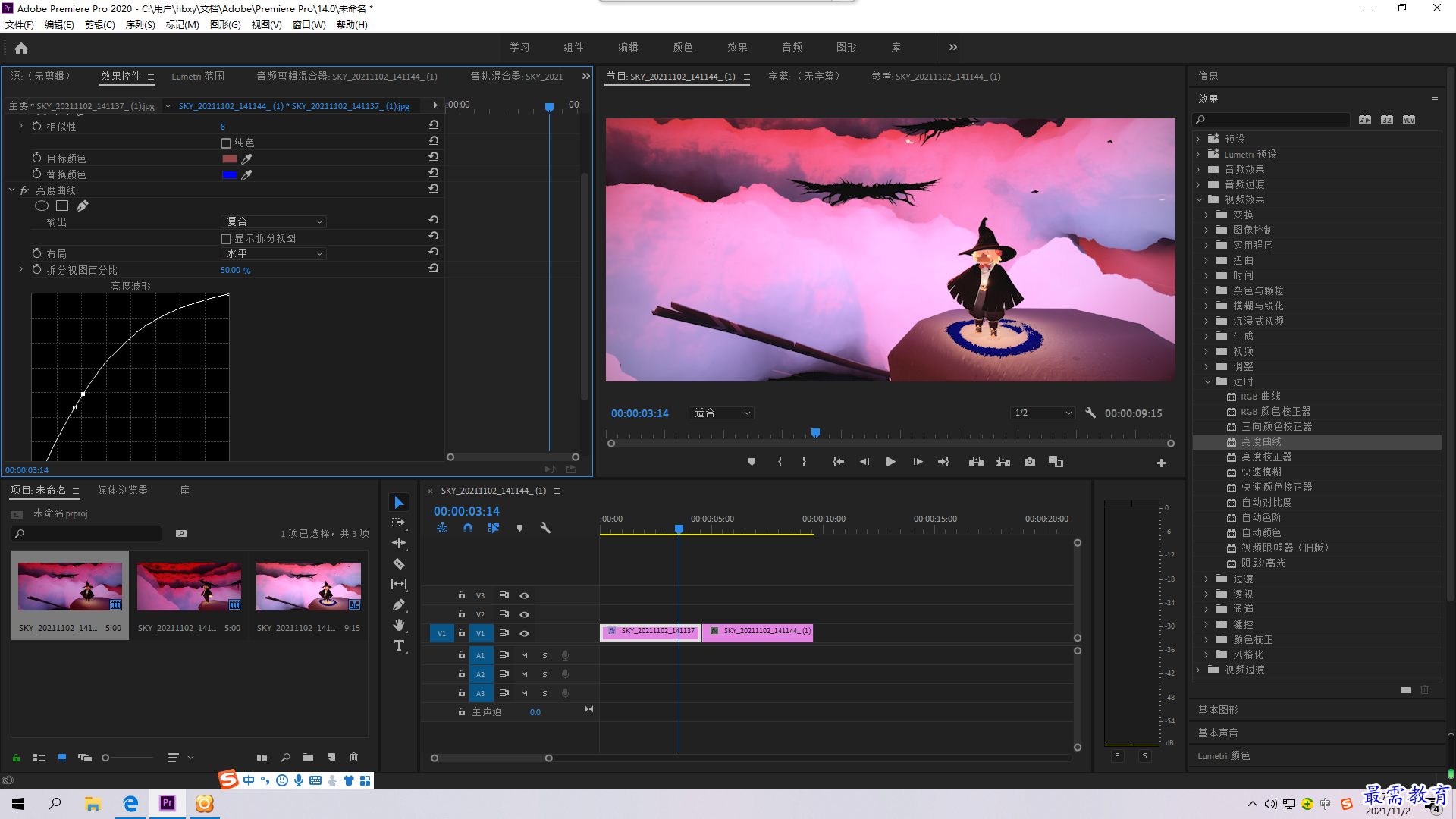1456x819 pixels.
Task: Toggle timeline snap magnet icon
Action: click(x=468, y=528)
